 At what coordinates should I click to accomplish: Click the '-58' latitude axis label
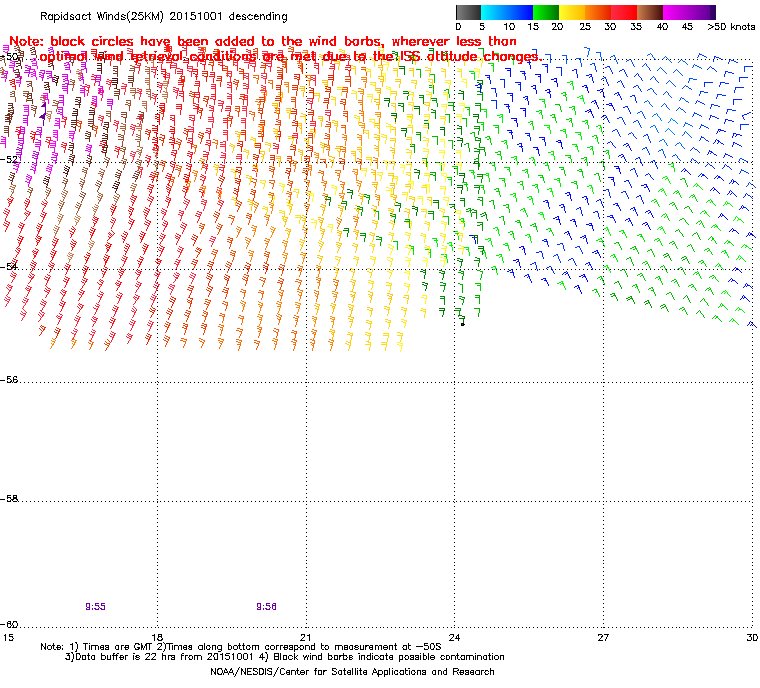tap(9, 498)
